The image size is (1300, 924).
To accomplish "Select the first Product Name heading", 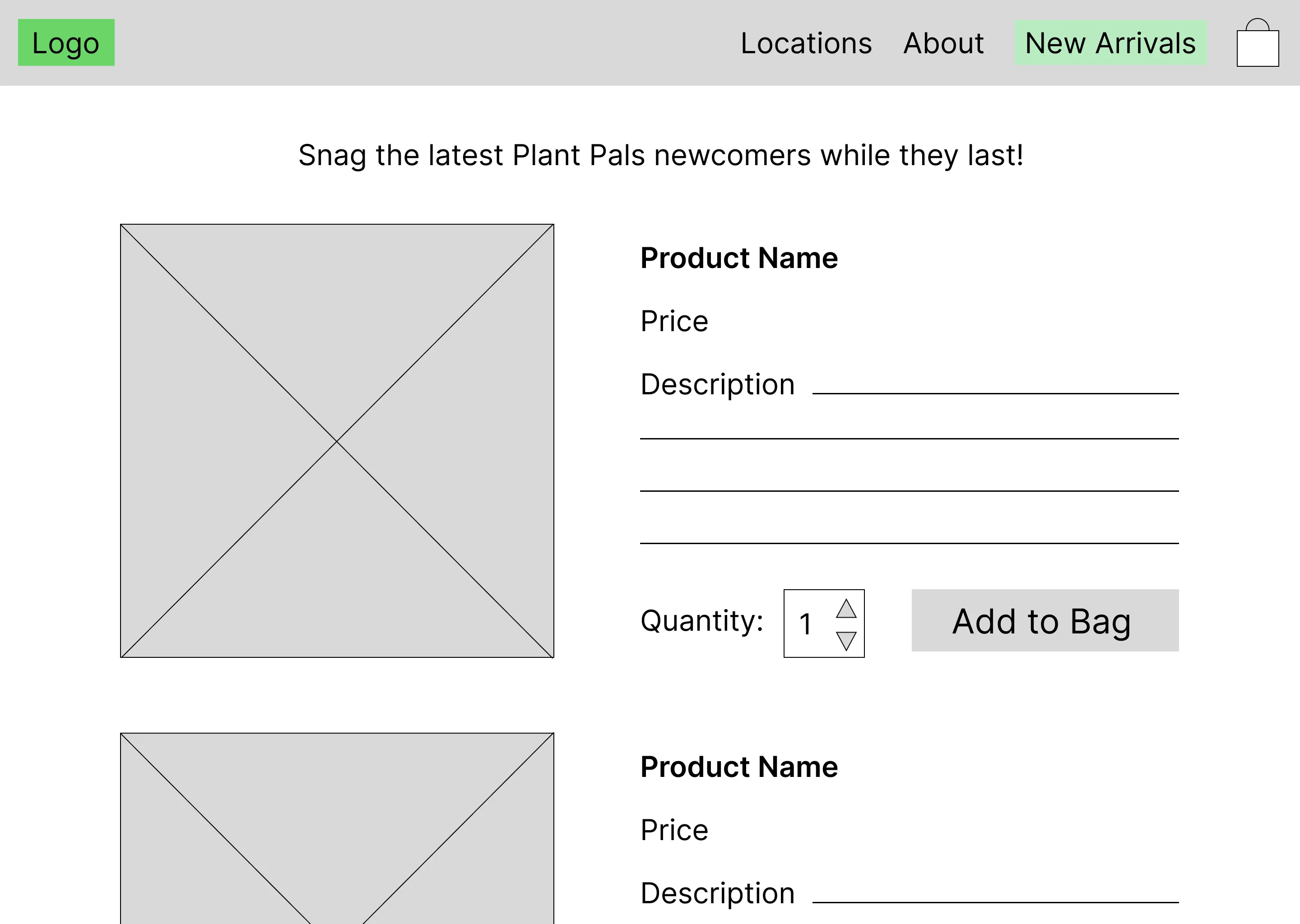I will pyautogui.click(x=739, y=258).
